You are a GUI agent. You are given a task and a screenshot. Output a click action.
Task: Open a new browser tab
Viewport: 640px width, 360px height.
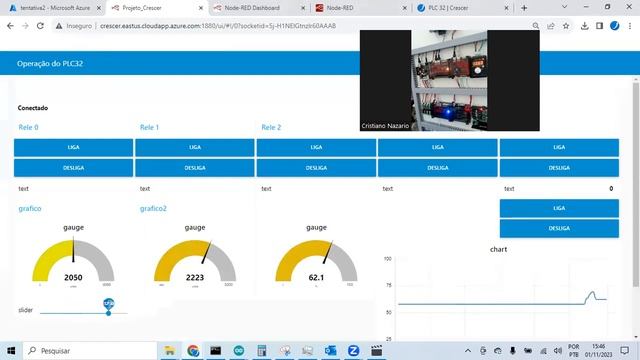pos(524,8)
